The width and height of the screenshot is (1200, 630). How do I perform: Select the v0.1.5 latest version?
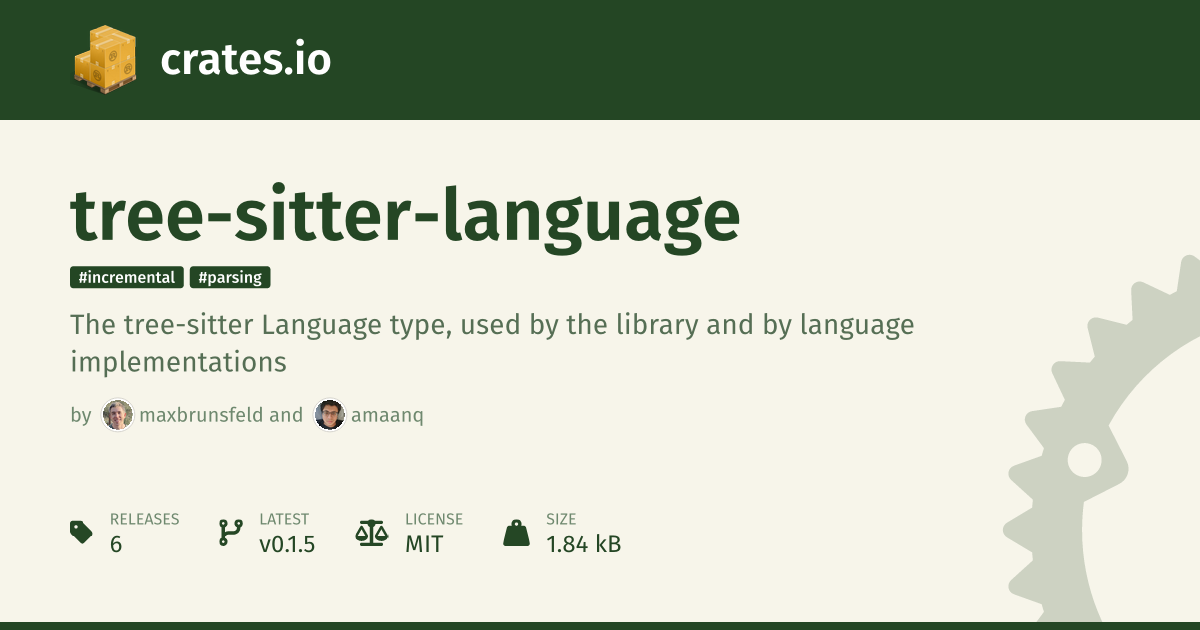pyautogui.click(x=287, y=544)
